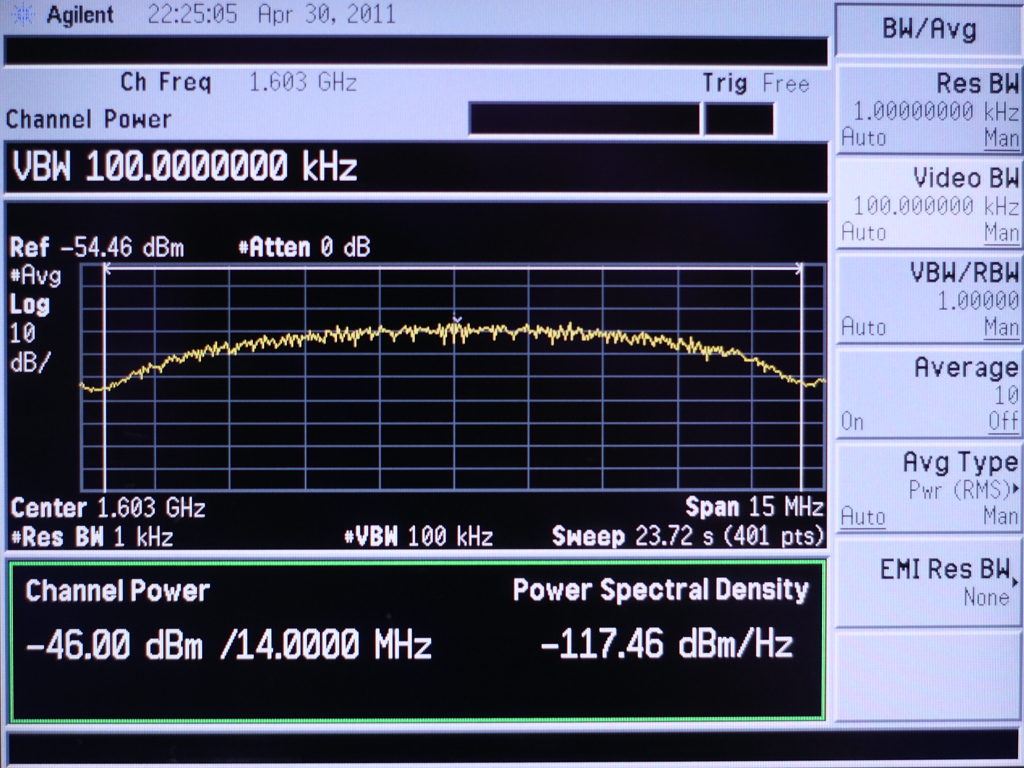This screenshot has width=1024, height=768.
Task: Open the Avg Type submenu arrow
Action: [1015, 490]
